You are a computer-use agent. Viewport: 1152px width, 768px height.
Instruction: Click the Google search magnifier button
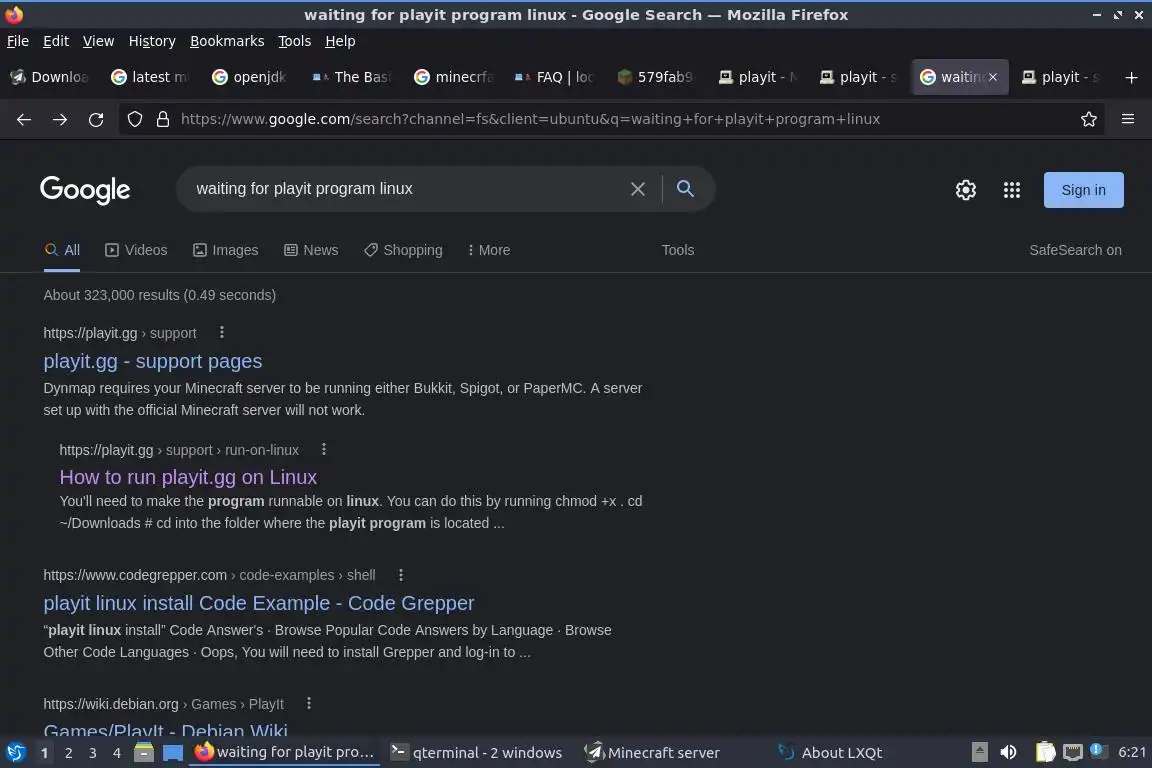685,189
